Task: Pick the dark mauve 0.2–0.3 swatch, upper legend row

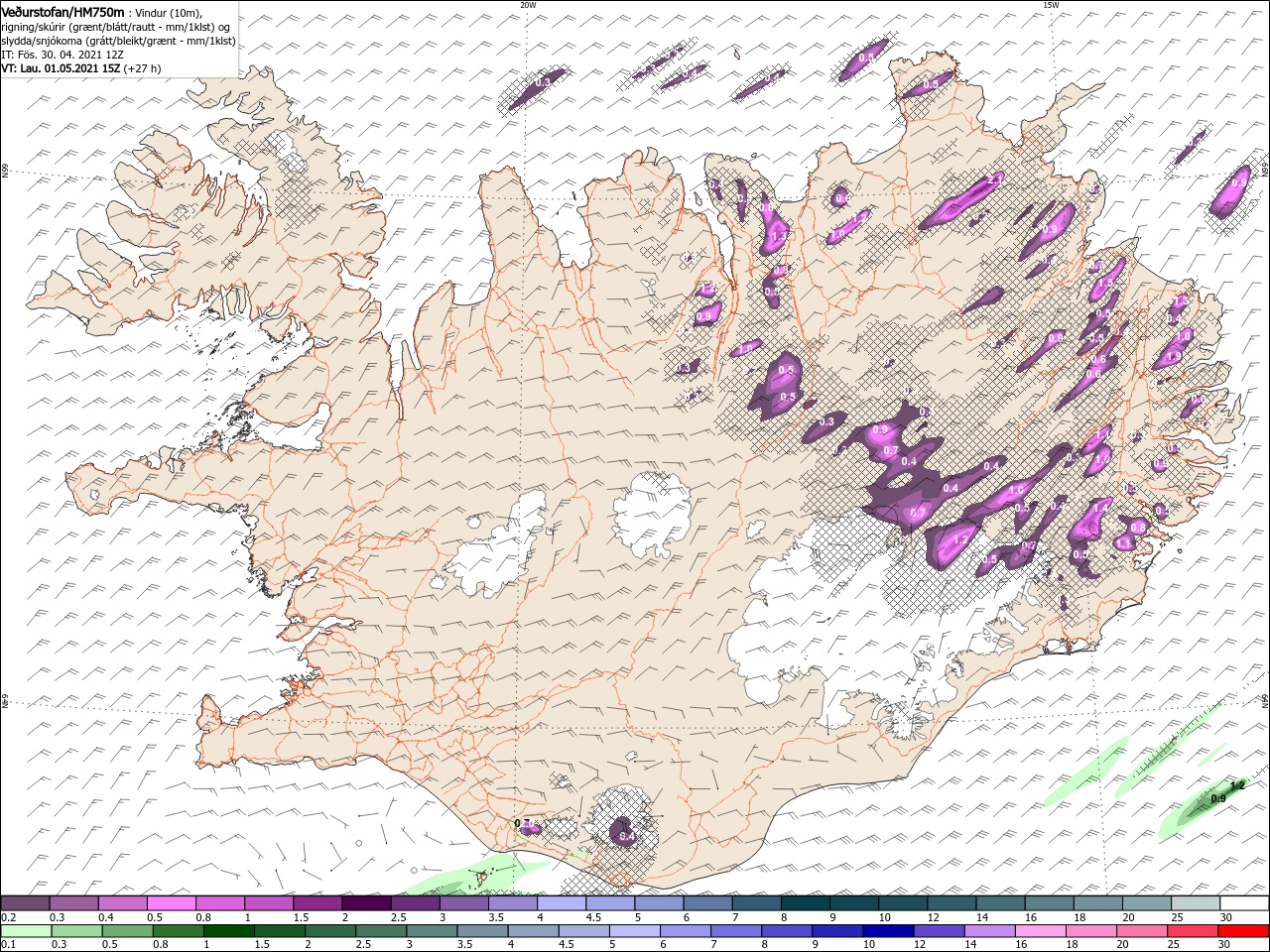Action: click(x=25, y=903)
